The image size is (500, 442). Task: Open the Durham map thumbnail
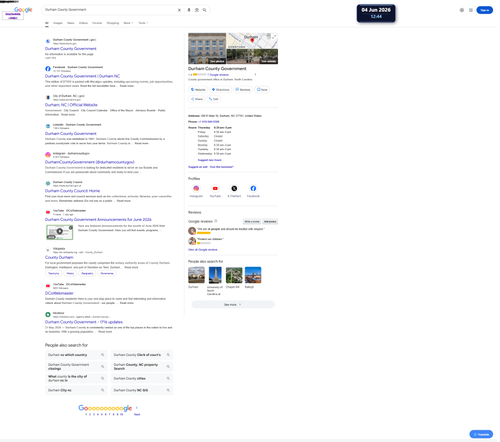(x=252, y=41)
